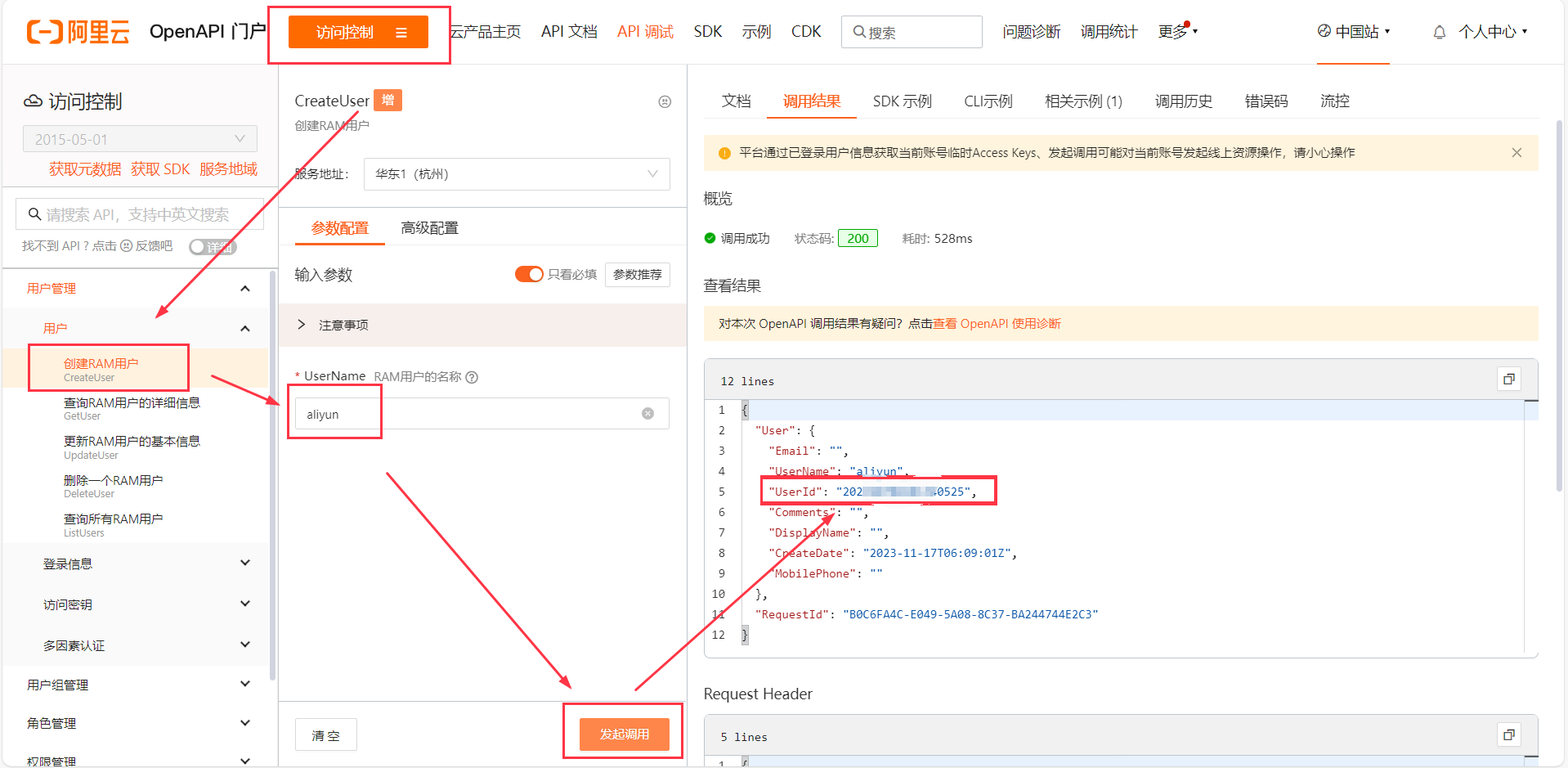The height and width of the screenshot is (768, 1568).
Task: Switch to the 调用历史 tab
Action: tap(1183, 101)
